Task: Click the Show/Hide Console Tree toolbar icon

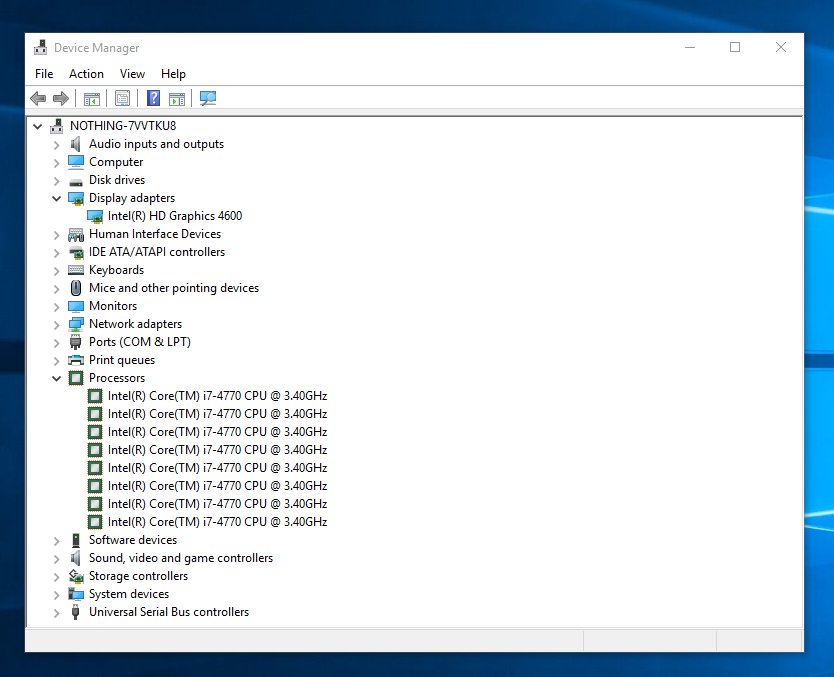Action: coord(92,97)
